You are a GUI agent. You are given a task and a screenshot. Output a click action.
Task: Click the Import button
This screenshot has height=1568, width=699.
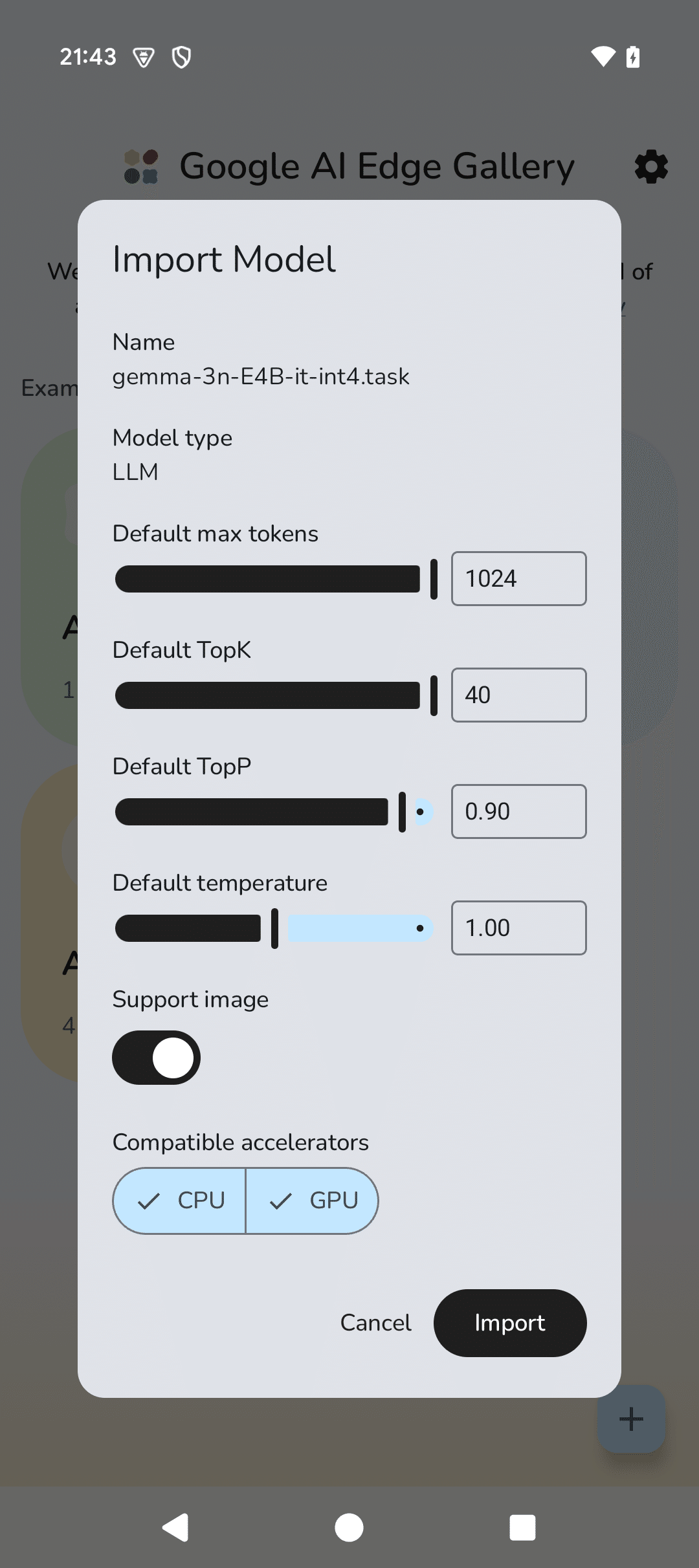coord(510,1323)
